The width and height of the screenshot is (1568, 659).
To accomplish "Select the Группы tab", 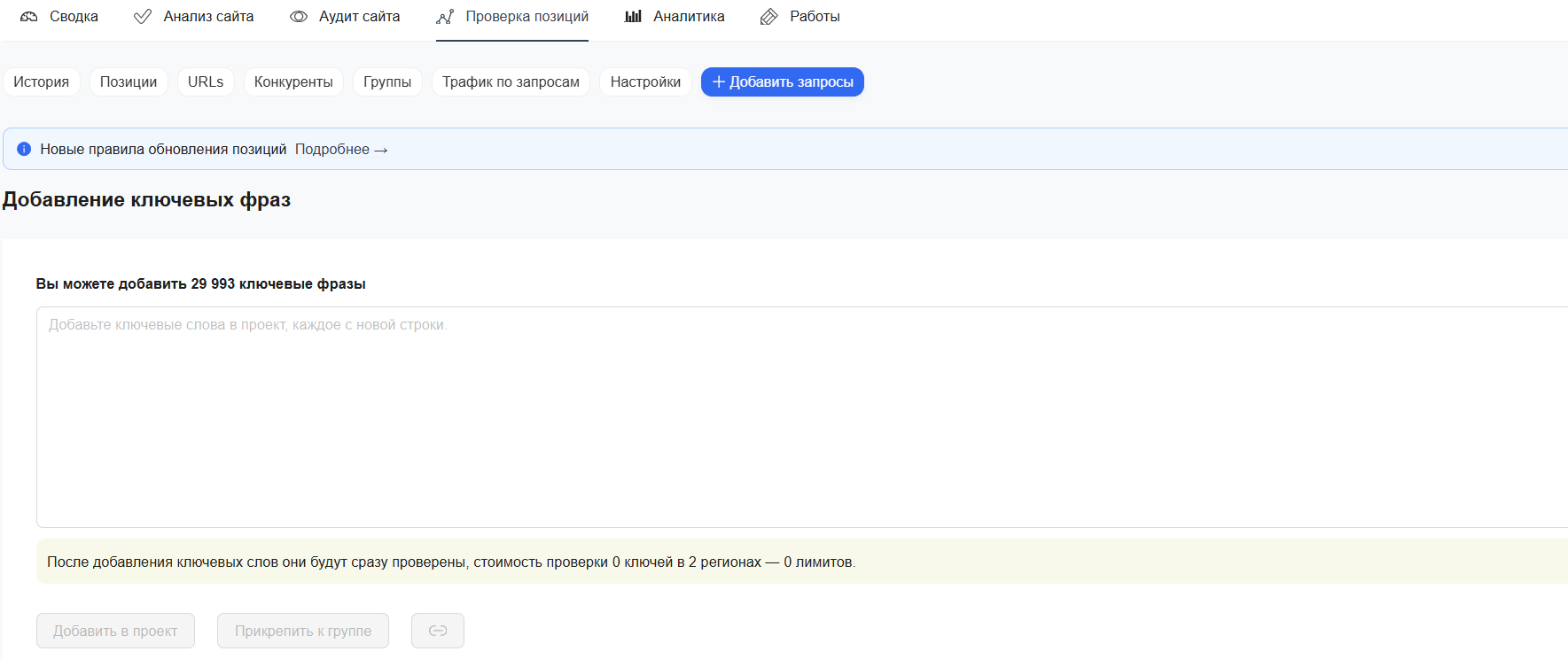I will pos(387,81).
